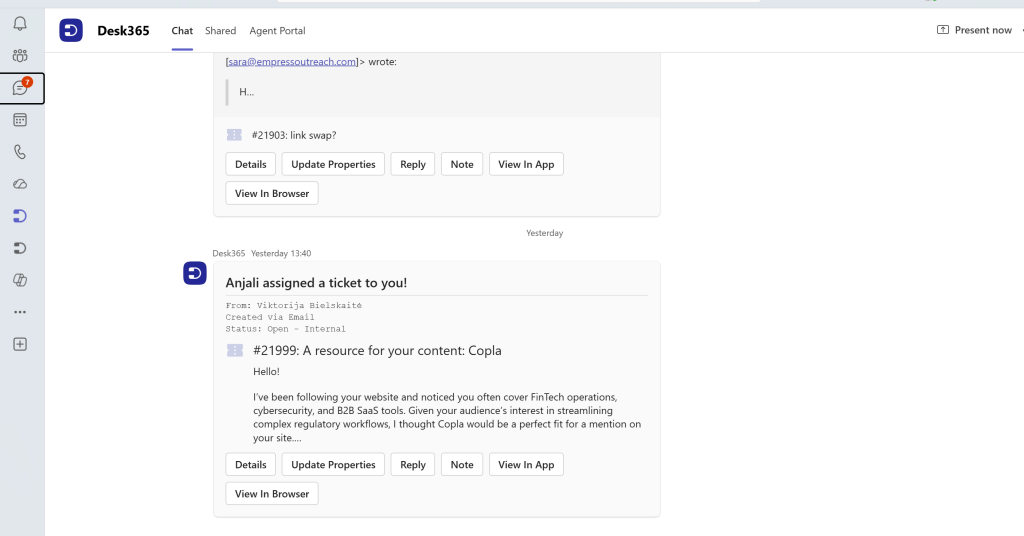Viewport: 1024px width, 536px height.
Task: Select the active purple Desk365 sidebar icon
Action: (x=20, y=216)
